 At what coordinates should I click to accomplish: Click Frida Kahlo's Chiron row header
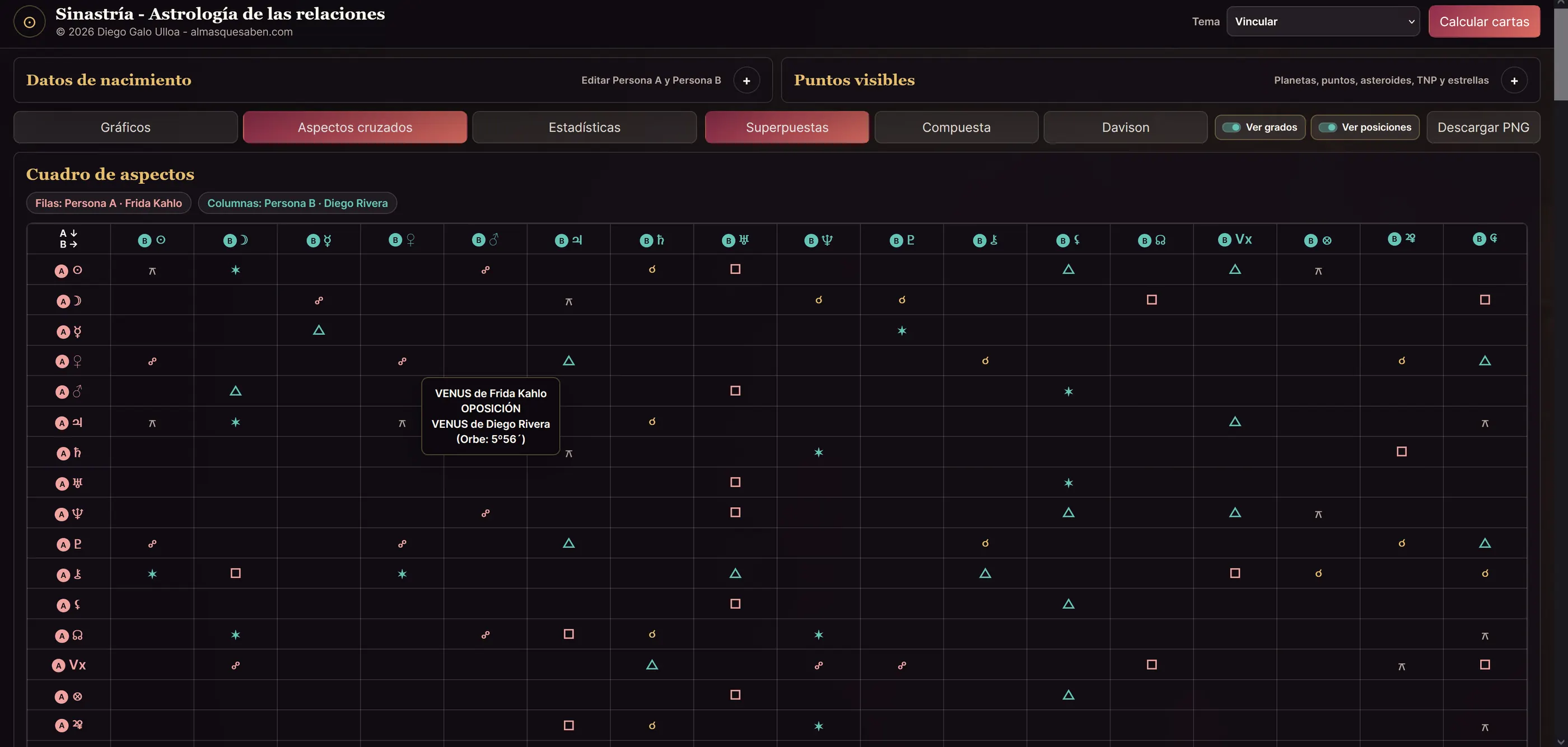tap(69, 574)
